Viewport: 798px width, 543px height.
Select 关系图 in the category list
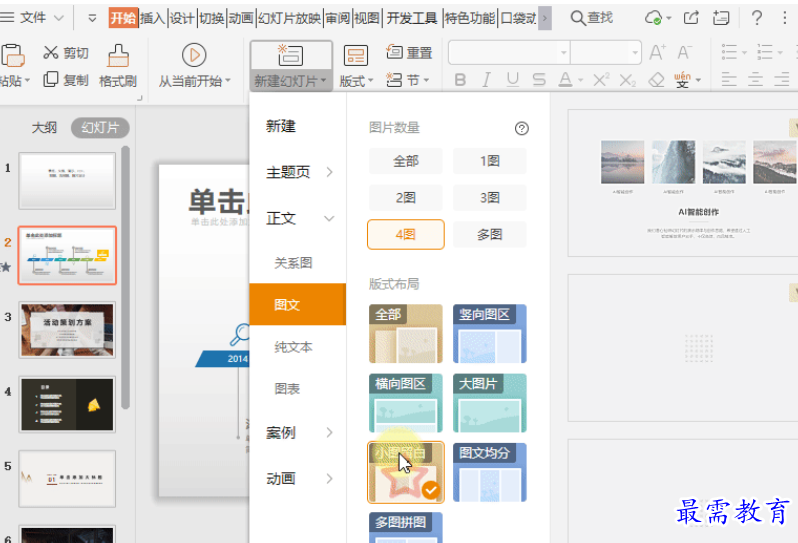point(293,263)
